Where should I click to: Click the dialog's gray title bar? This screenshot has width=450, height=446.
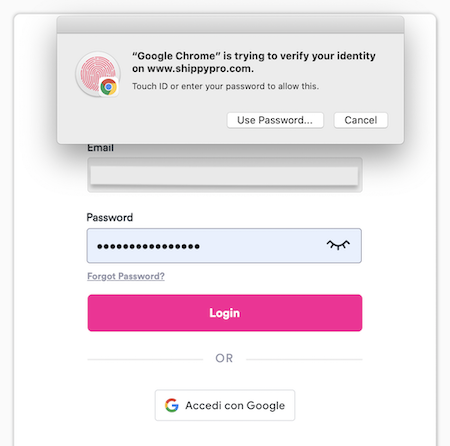tap(230, 24)
